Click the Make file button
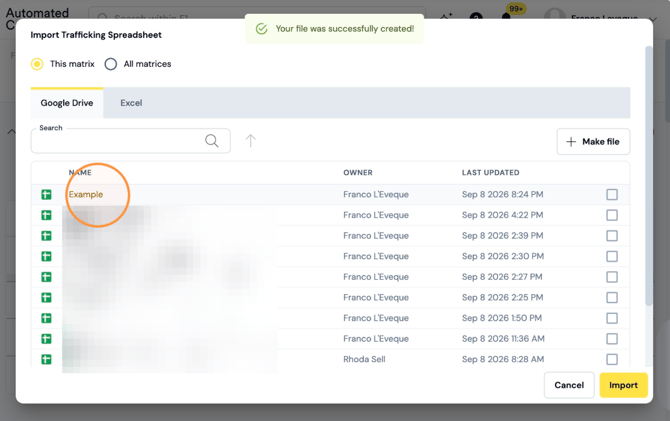 coord(593,141)
